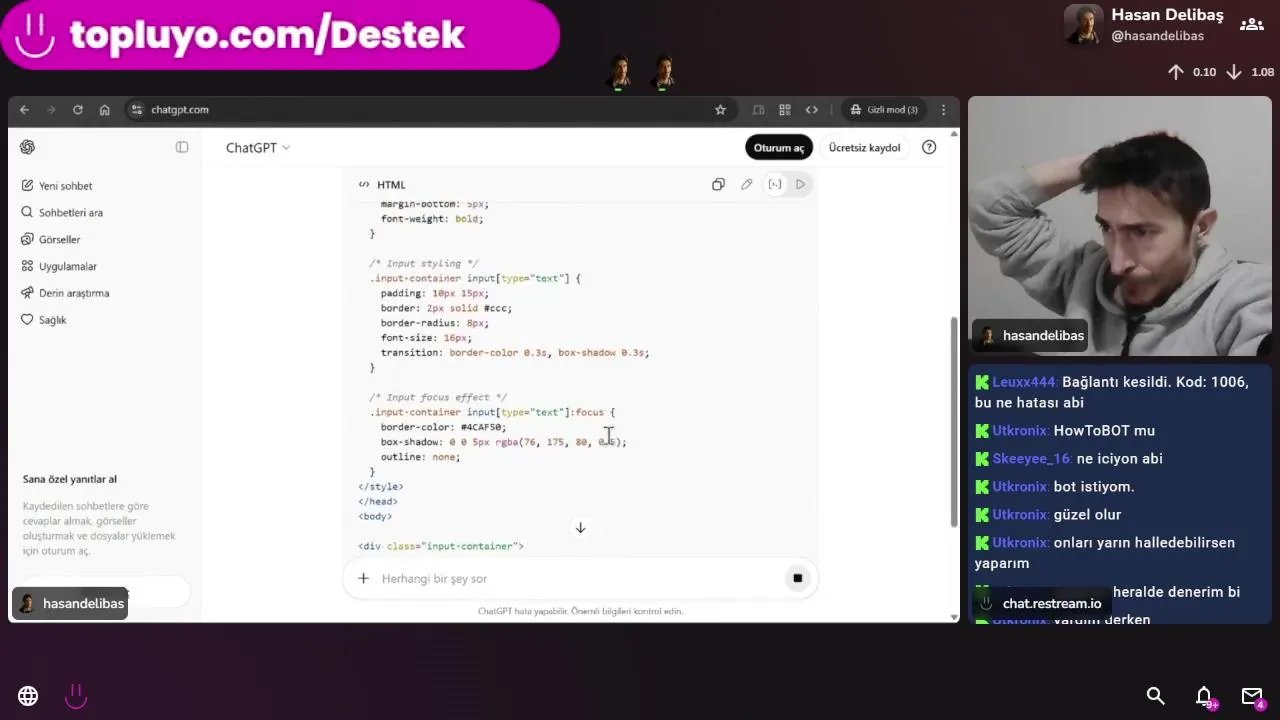Open the ChatGPT model dropdown
This screenshot has height=720, width=1280.
coord(258,148)
